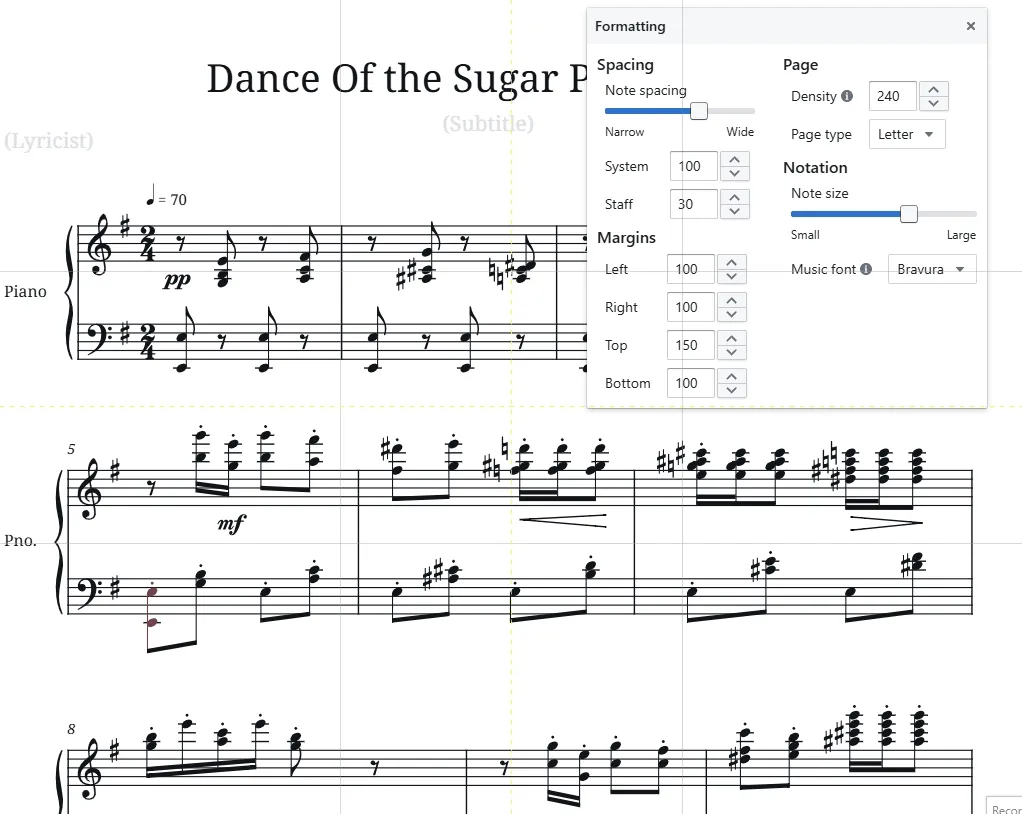This screenshot has width=1022, height=814.
Task: Select the mf dynamic marking
Action: pos(229,522)
